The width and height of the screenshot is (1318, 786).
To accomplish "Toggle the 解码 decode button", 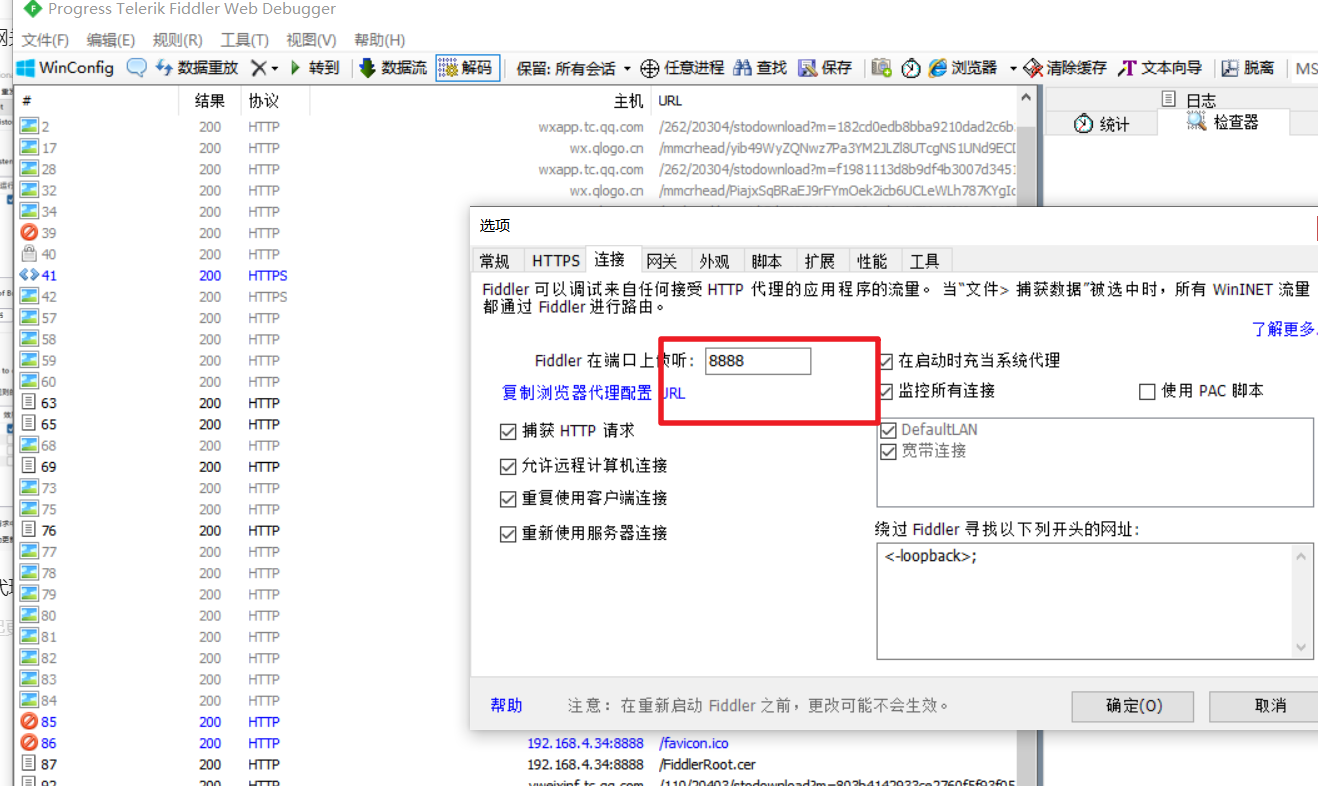I will [x=467, y=68].
